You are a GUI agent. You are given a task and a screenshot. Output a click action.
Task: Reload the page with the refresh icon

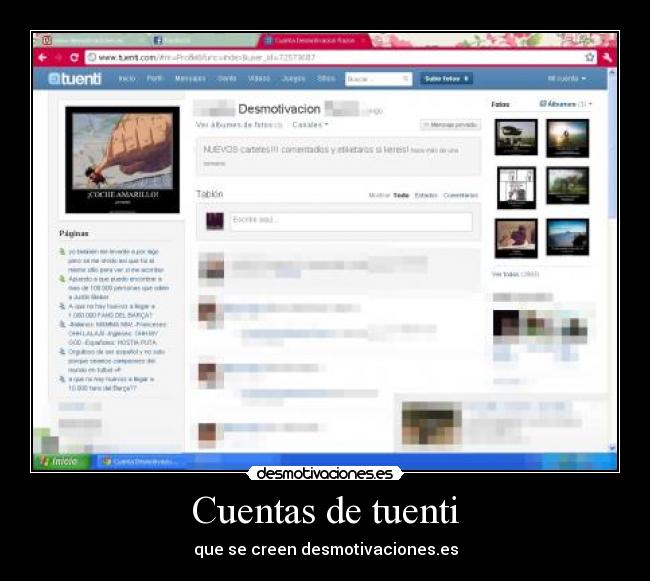point(74,57)
